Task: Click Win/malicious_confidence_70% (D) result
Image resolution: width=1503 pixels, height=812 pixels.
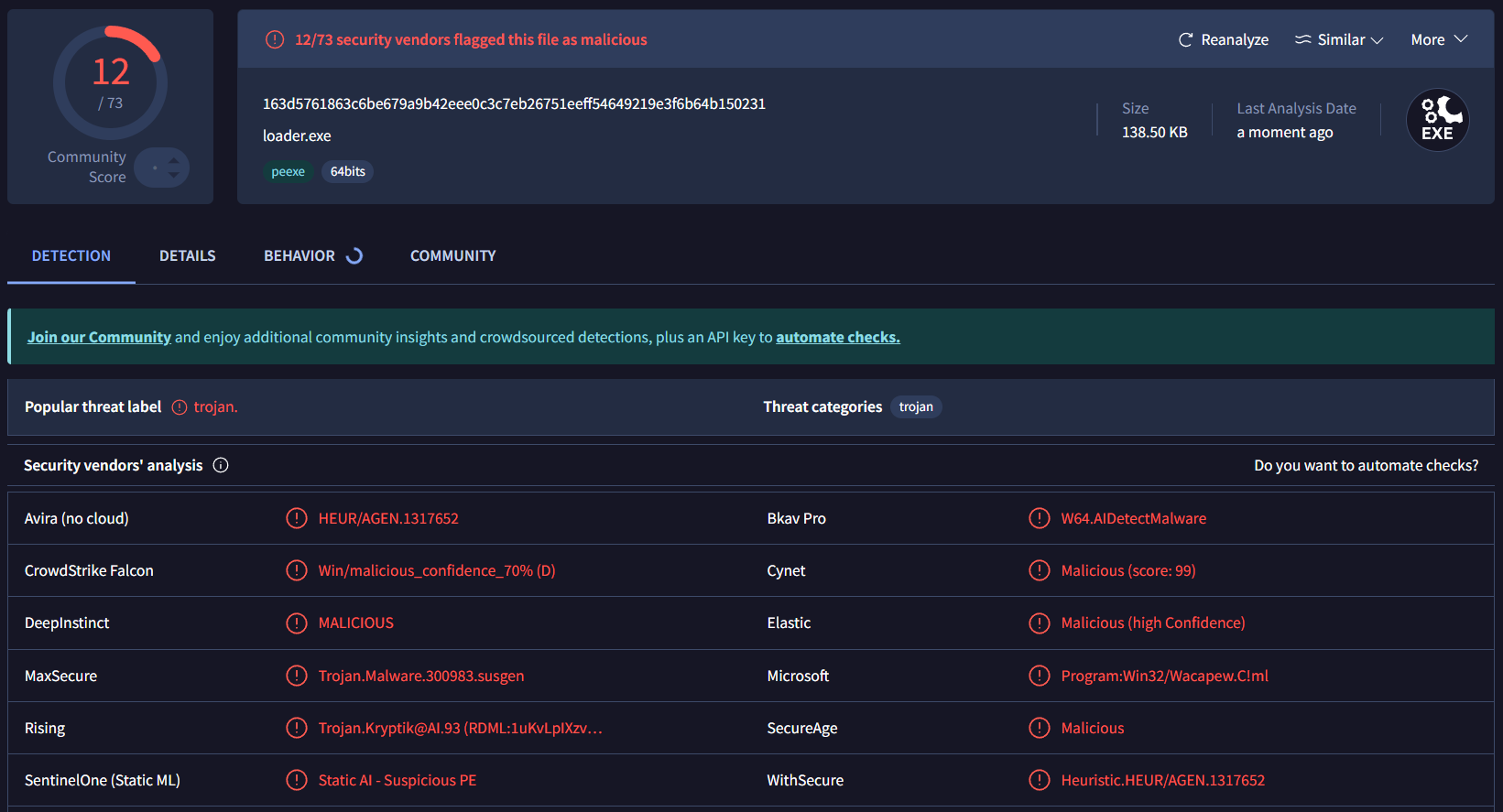Action: tap(437, 570)
